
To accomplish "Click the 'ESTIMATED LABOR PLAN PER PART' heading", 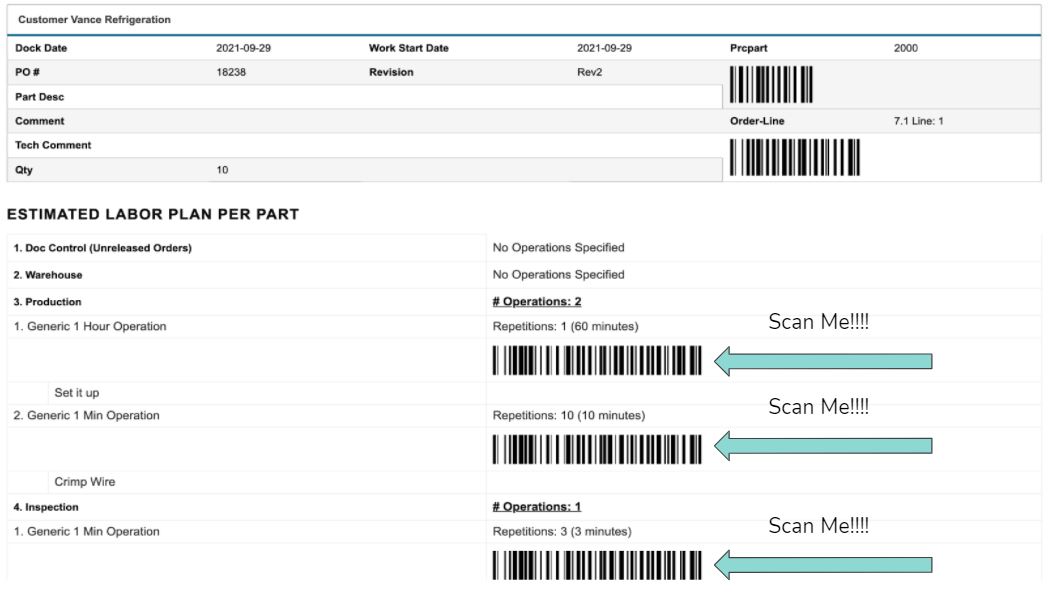I will point(153,214).
